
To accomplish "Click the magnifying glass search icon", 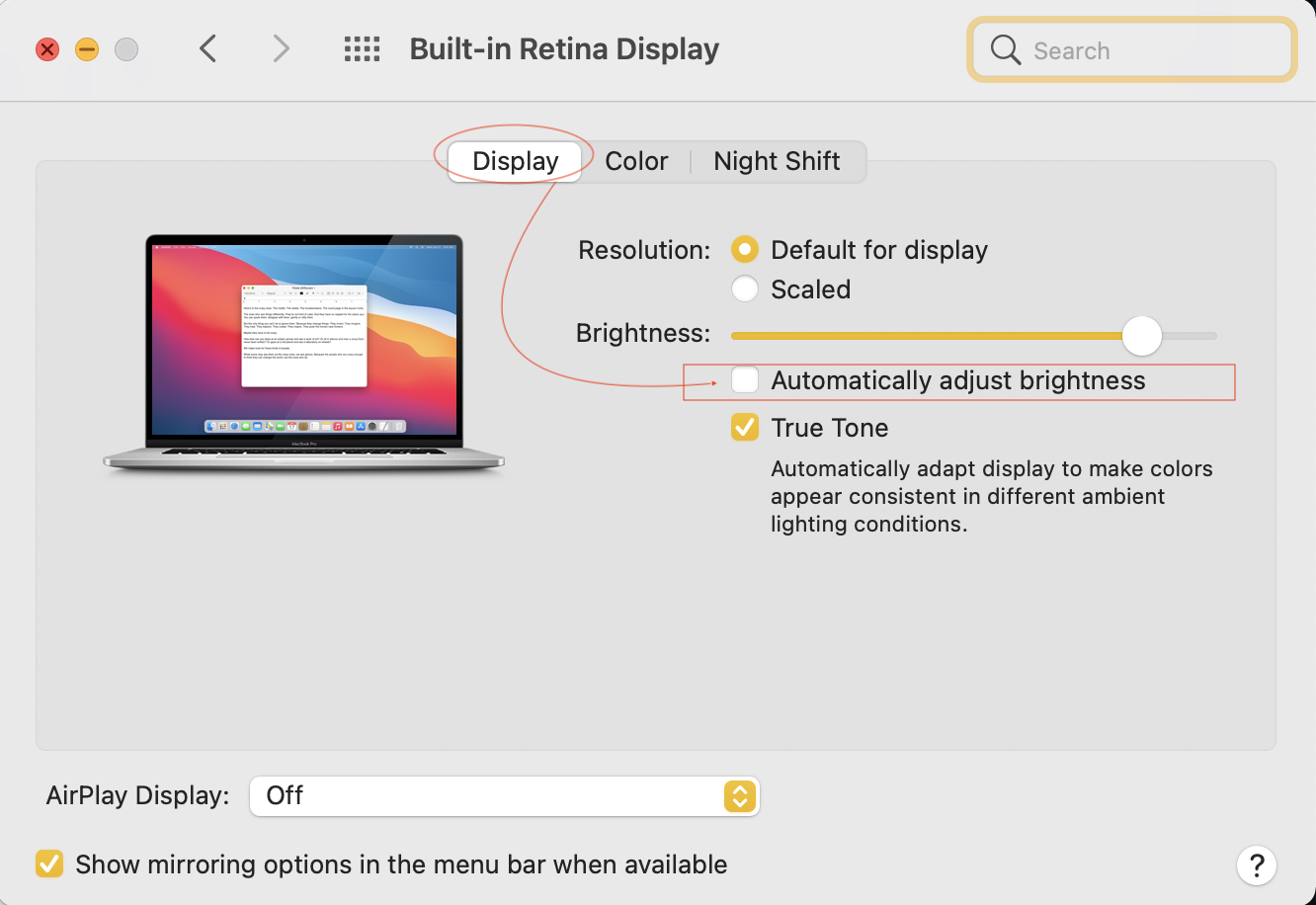I will (x=1005, y=49).
